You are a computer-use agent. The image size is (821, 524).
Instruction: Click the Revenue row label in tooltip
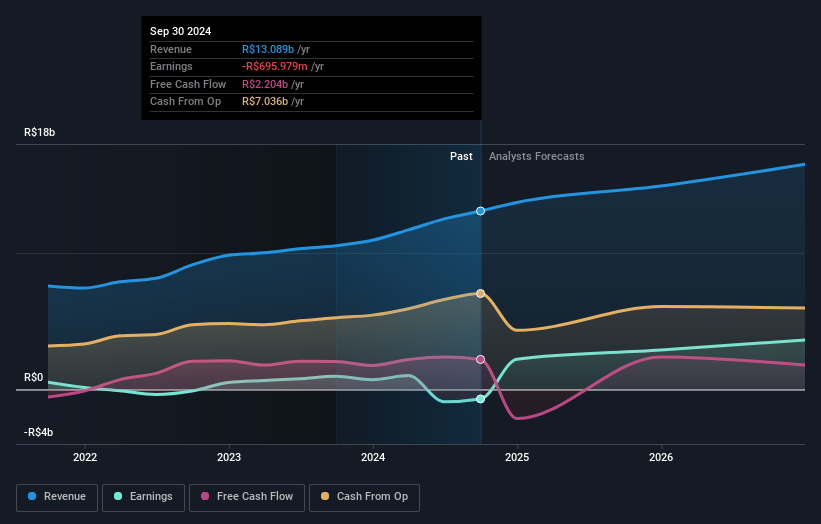tap(171, 49)
